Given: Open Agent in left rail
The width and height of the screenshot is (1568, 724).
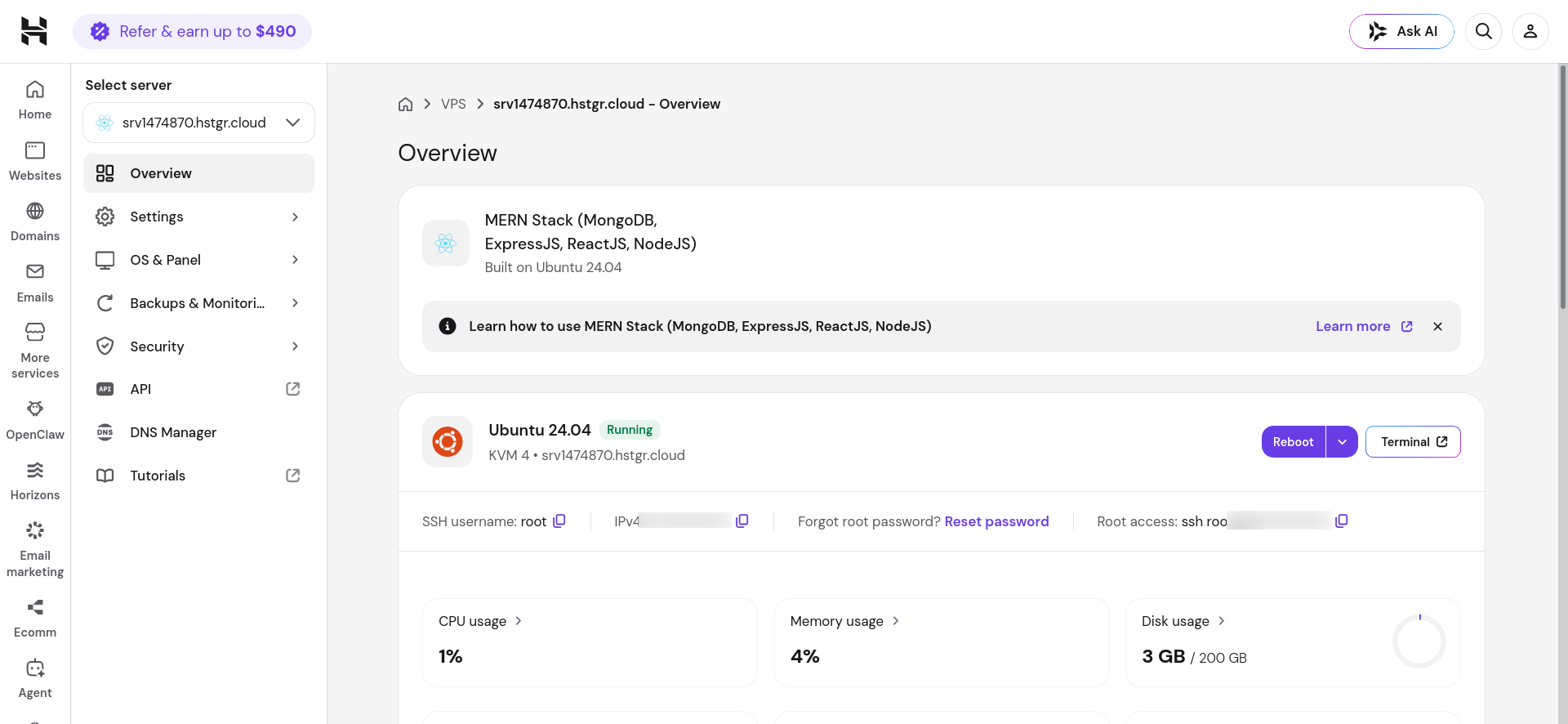Looking at the screenshot, I should (x=35, y=679).
